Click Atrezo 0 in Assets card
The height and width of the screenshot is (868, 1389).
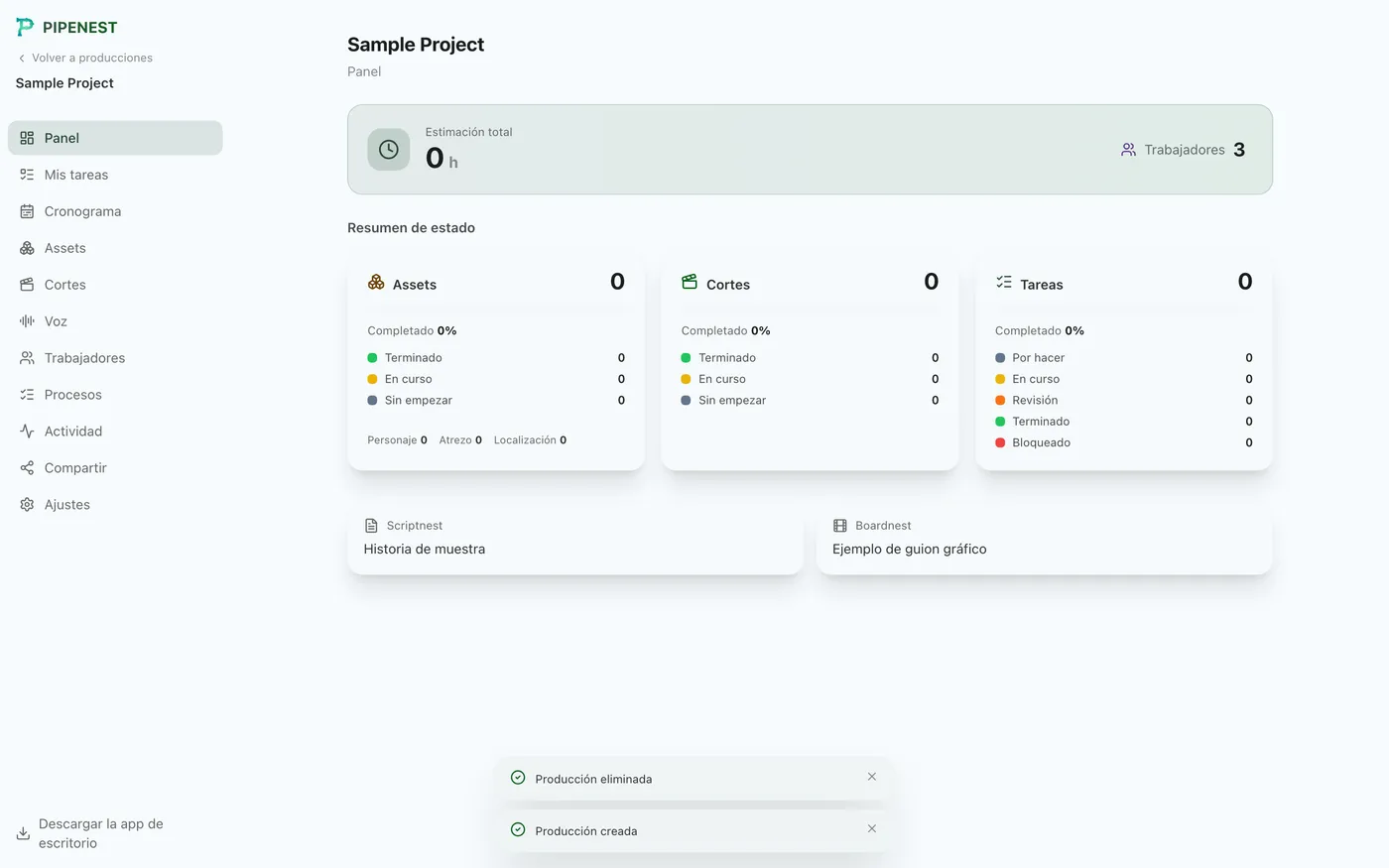click(x=460, y=440)
